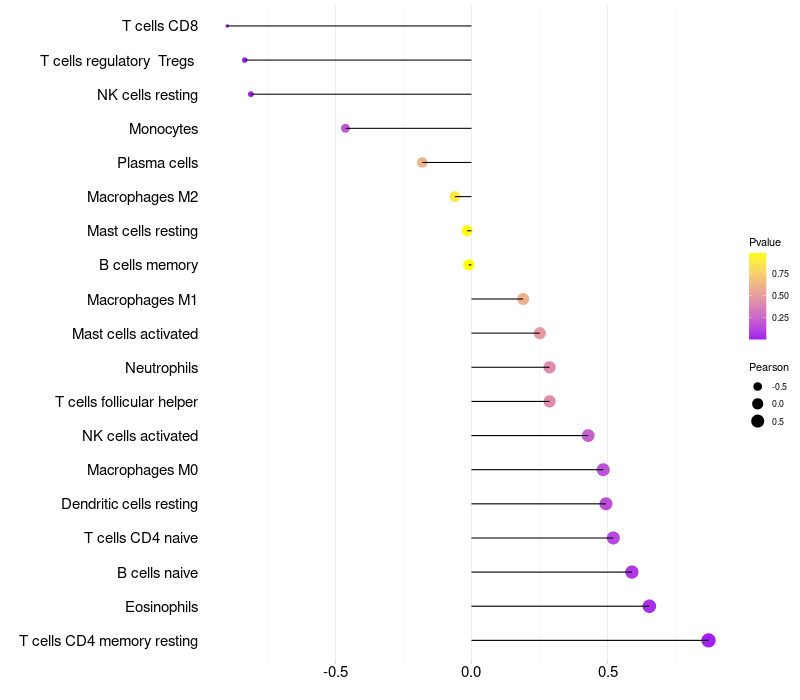Click the Pearson legend title
Screen dimensions: 800x700
pos(768,367)
